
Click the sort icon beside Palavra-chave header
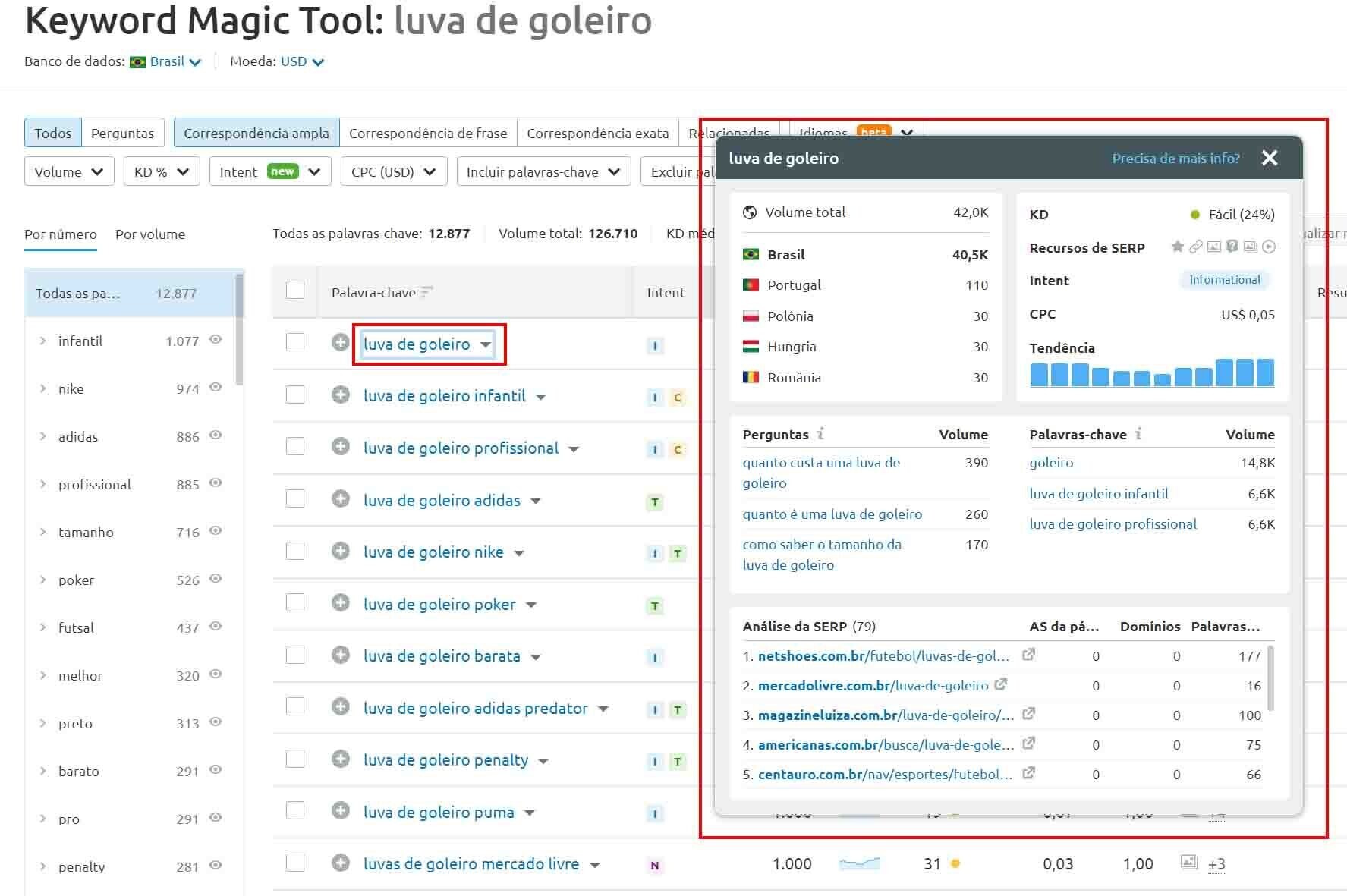point(426,292)
